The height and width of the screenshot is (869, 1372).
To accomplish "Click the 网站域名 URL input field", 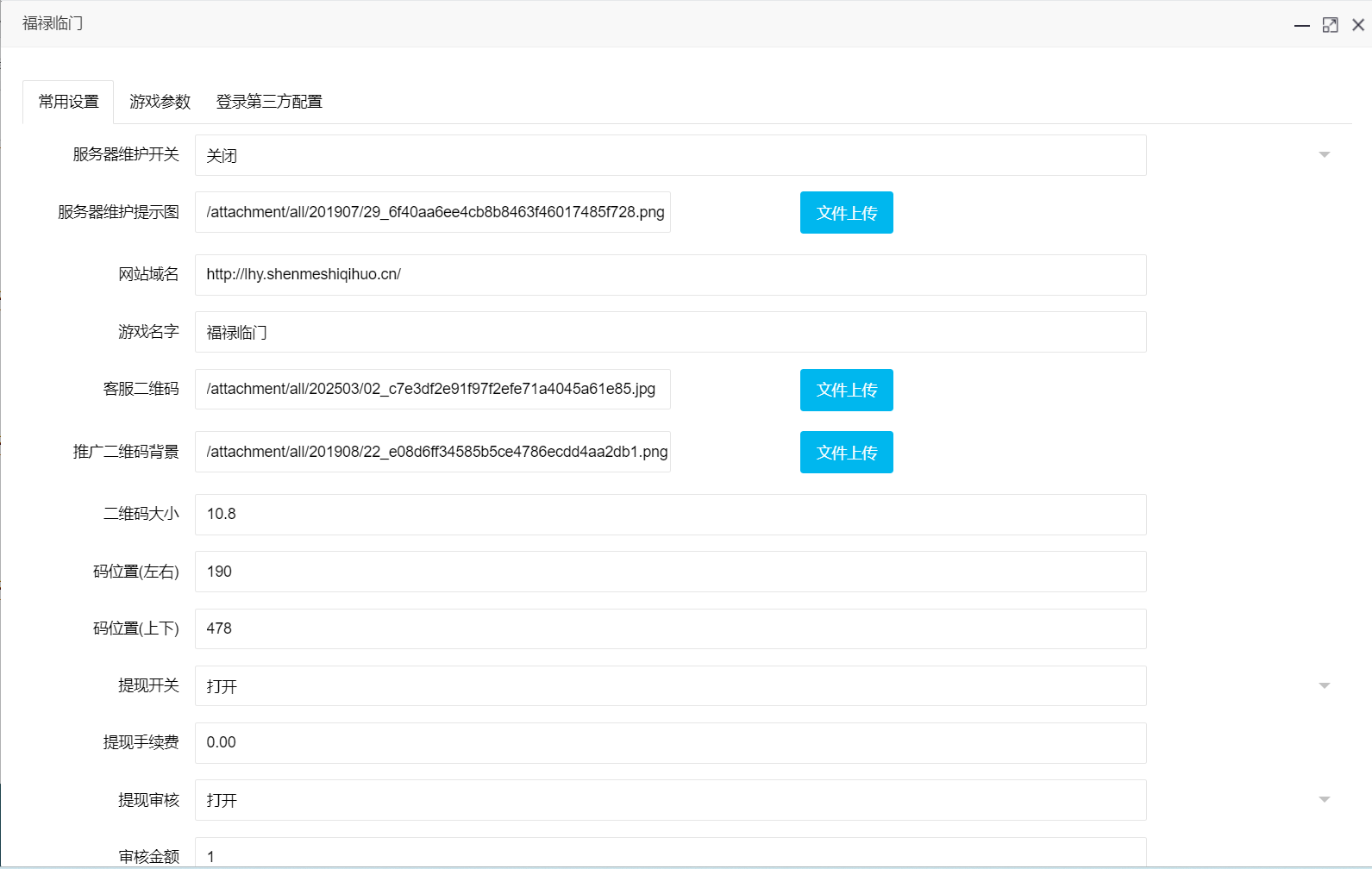I will point(670,275).
